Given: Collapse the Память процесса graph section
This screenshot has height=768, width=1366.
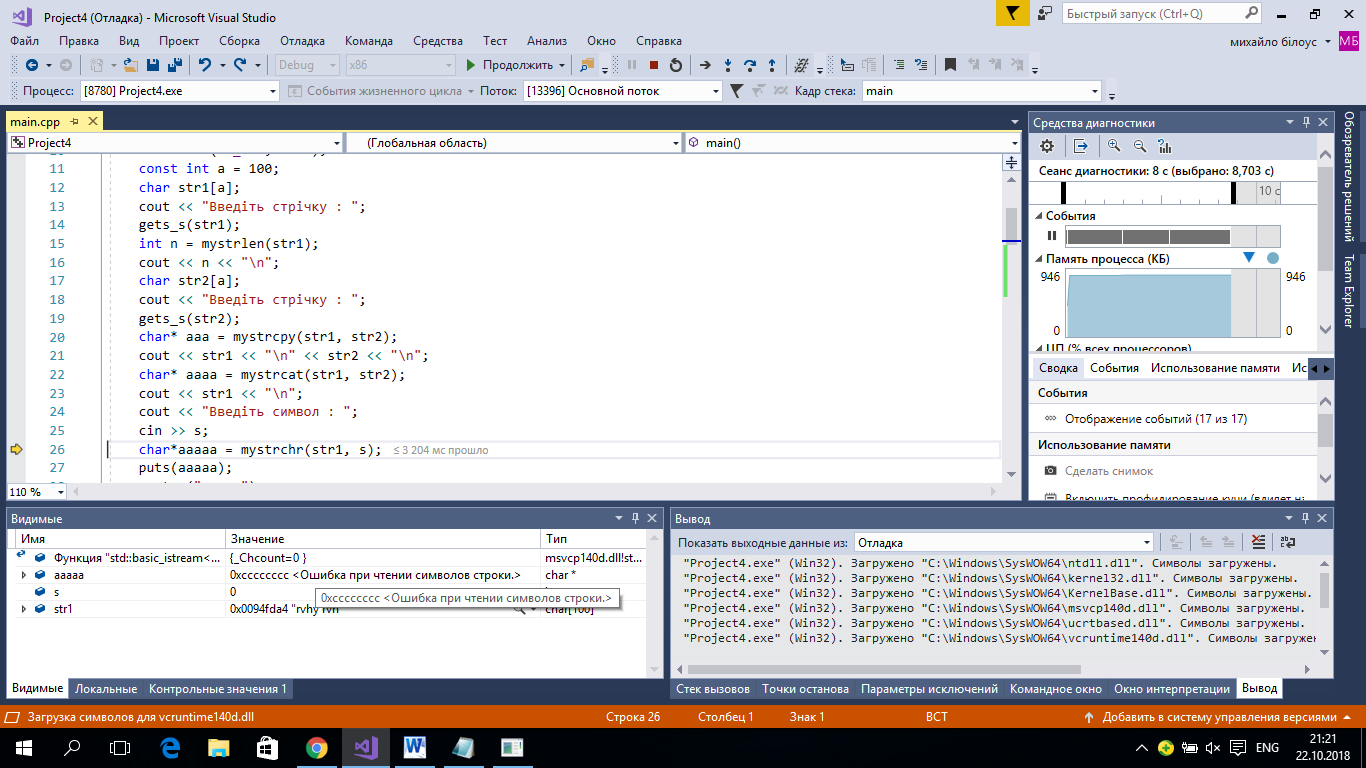Looking at the screenshot, I should [x=1038, y=259].
